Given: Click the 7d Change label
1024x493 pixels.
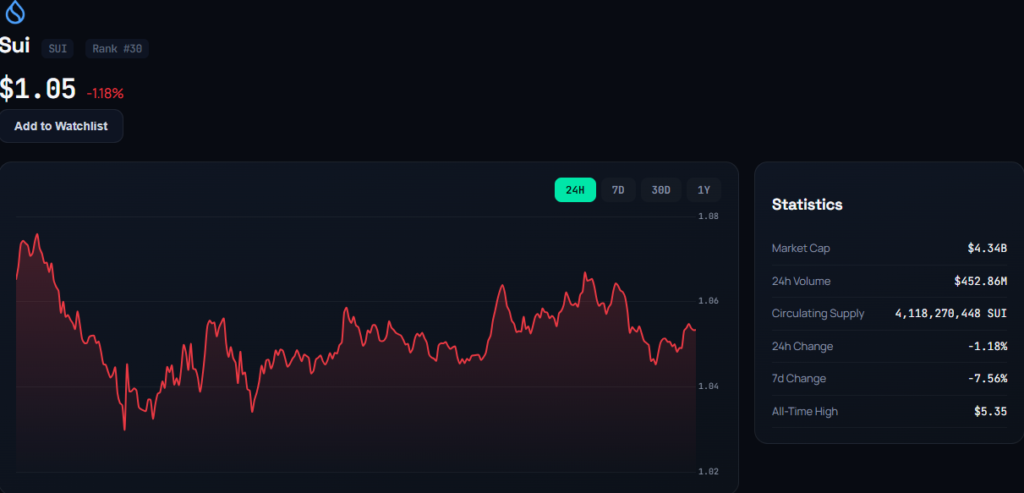Looking at the screenshot, I should [799, 378].
